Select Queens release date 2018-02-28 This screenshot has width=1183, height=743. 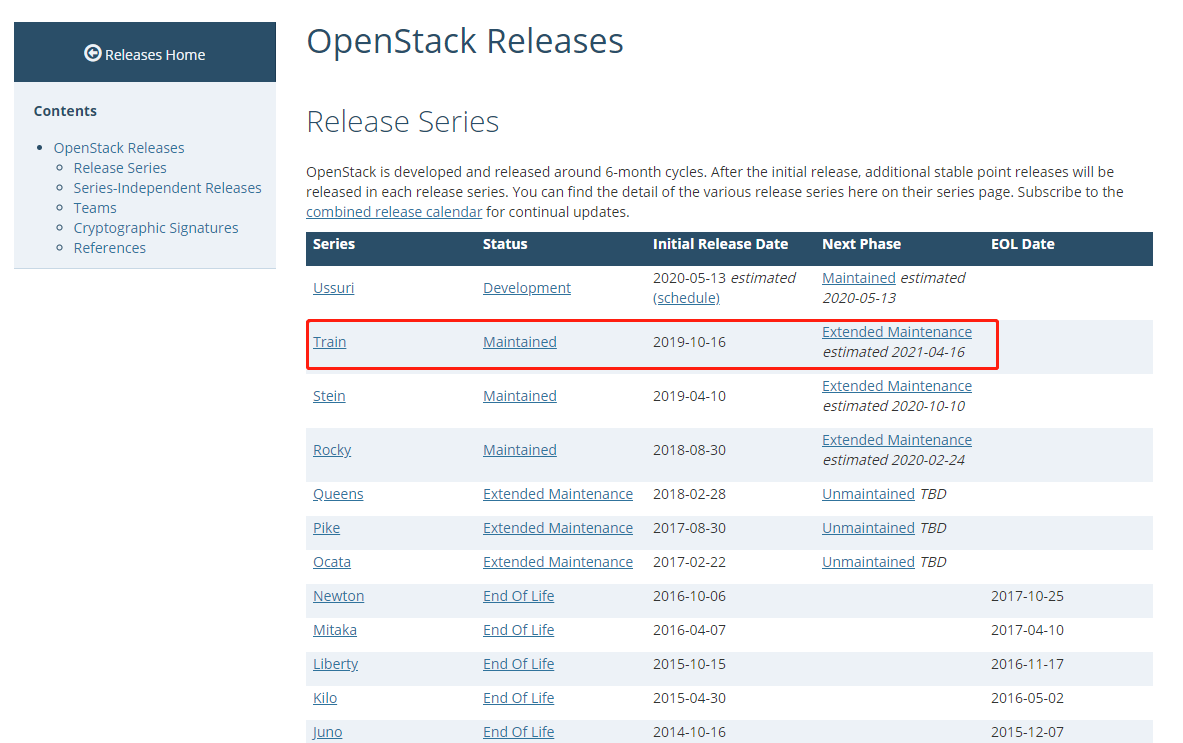click(x=690, y=494)
